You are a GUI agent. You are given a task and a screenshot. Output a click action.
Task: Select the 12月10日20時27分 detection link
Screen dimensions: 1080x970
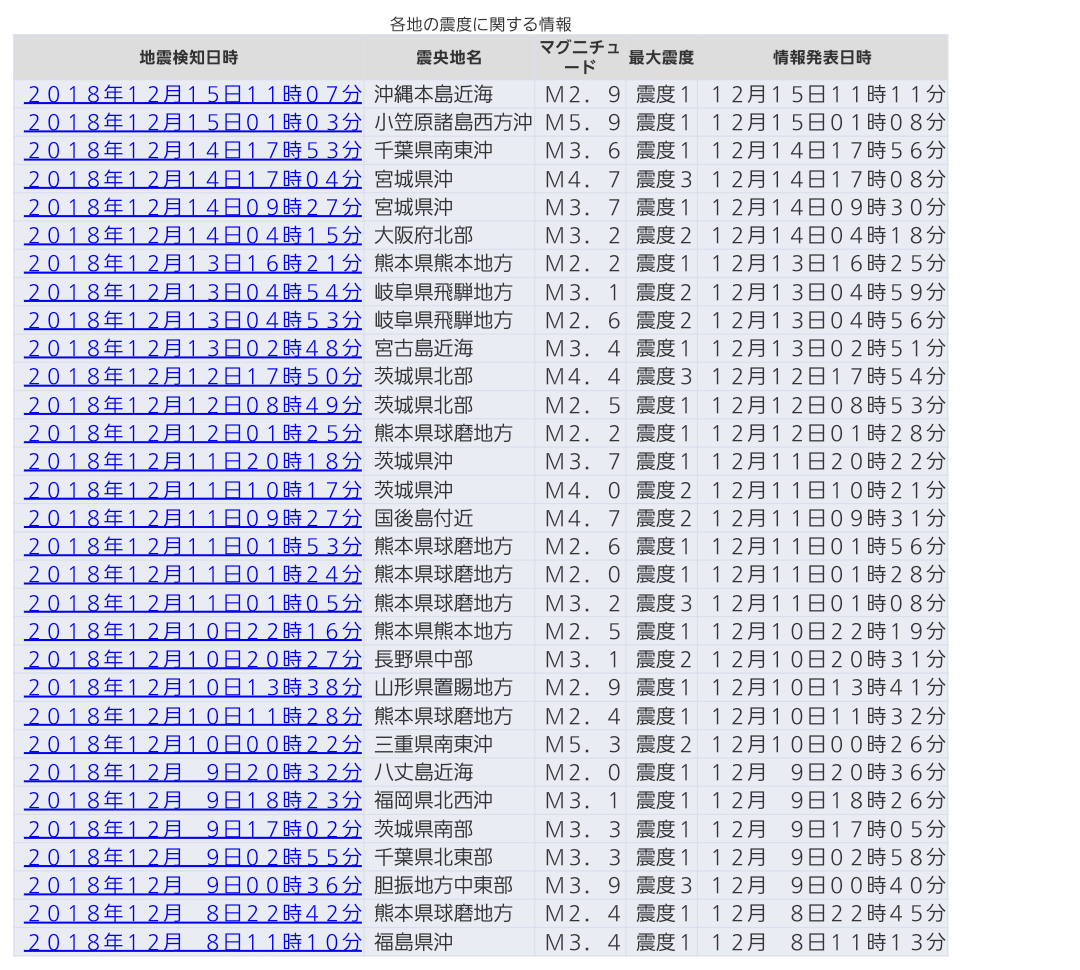tap(193, 660)
